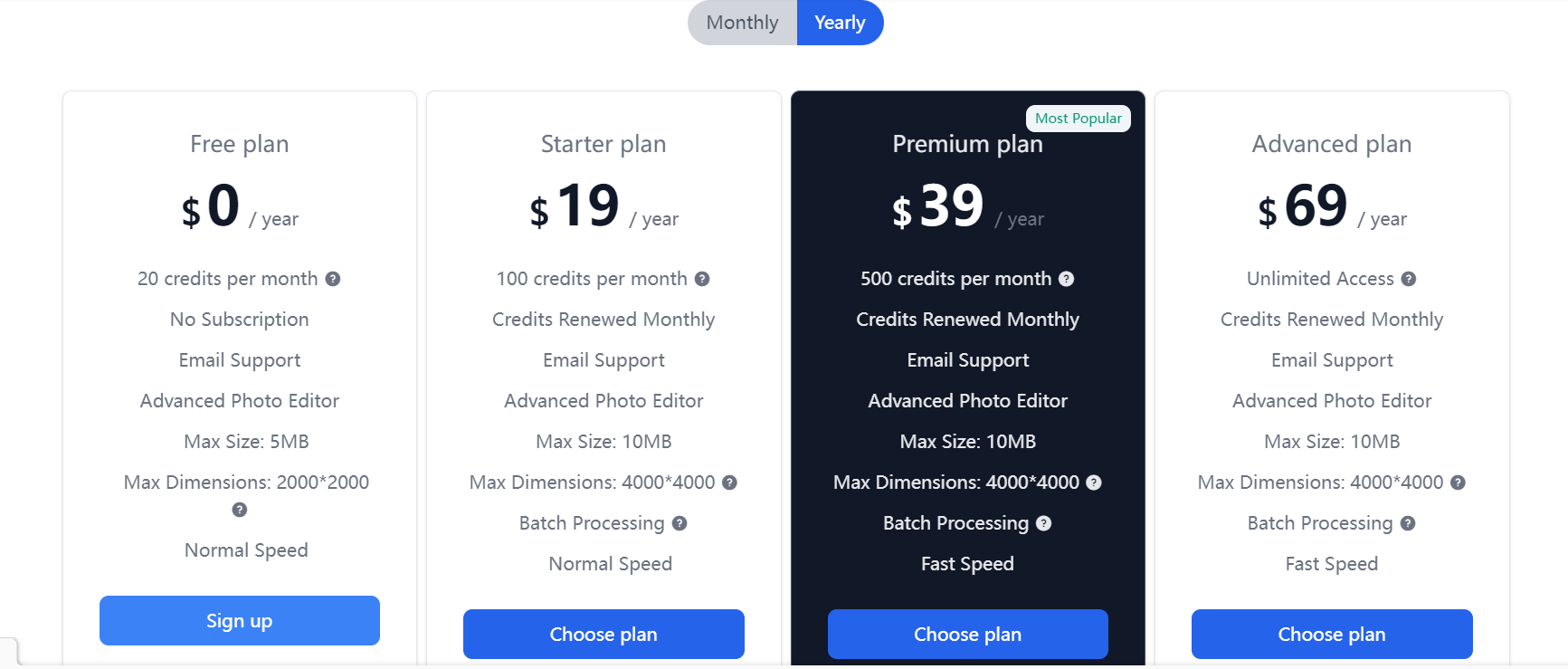
Task: Click the Premium plan heading
Action: pyautogui.click(x=967, y=144)
